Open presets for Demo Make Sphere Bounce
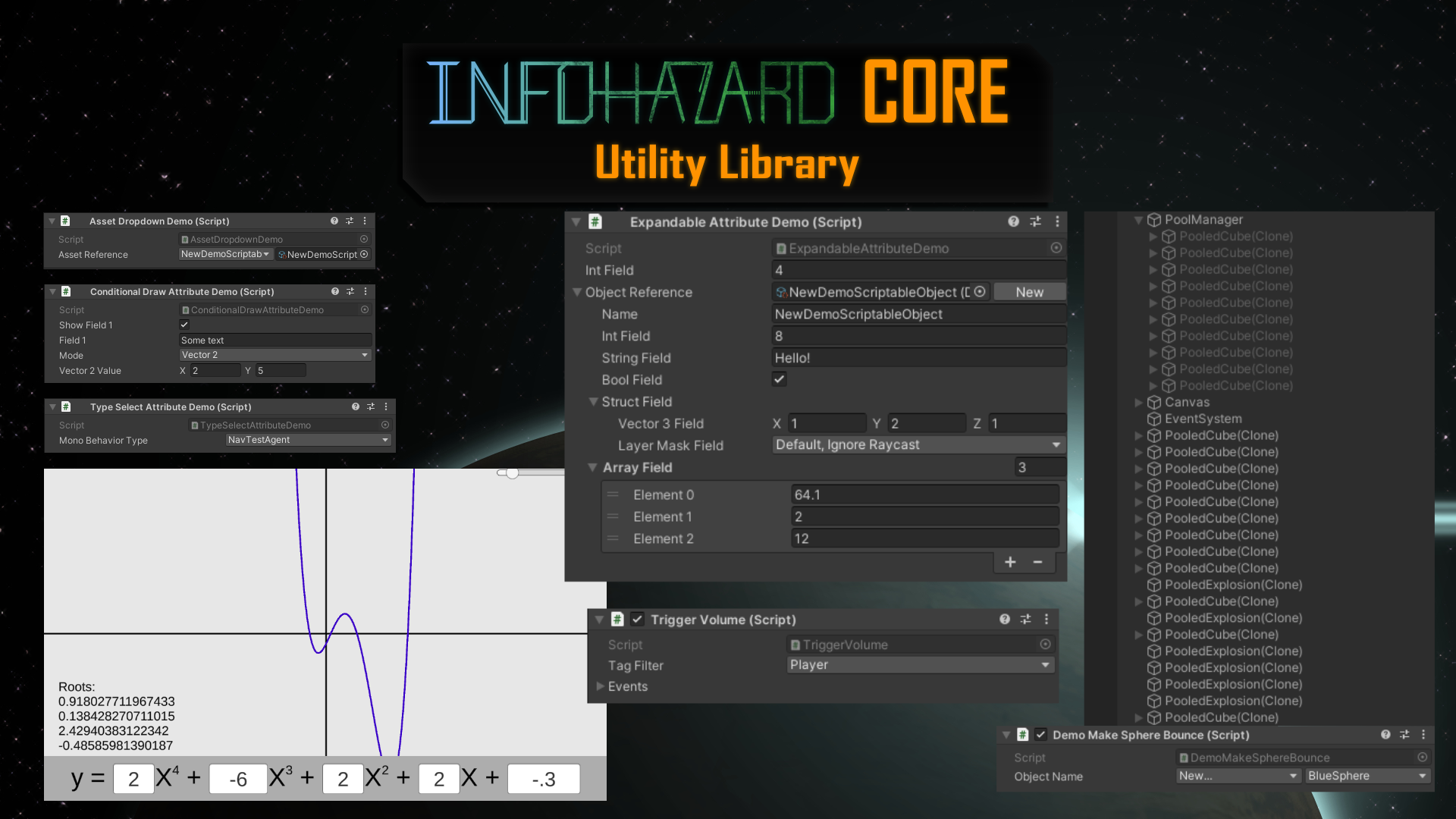This screenshot has width=1456, height=819. (1404, 734)
